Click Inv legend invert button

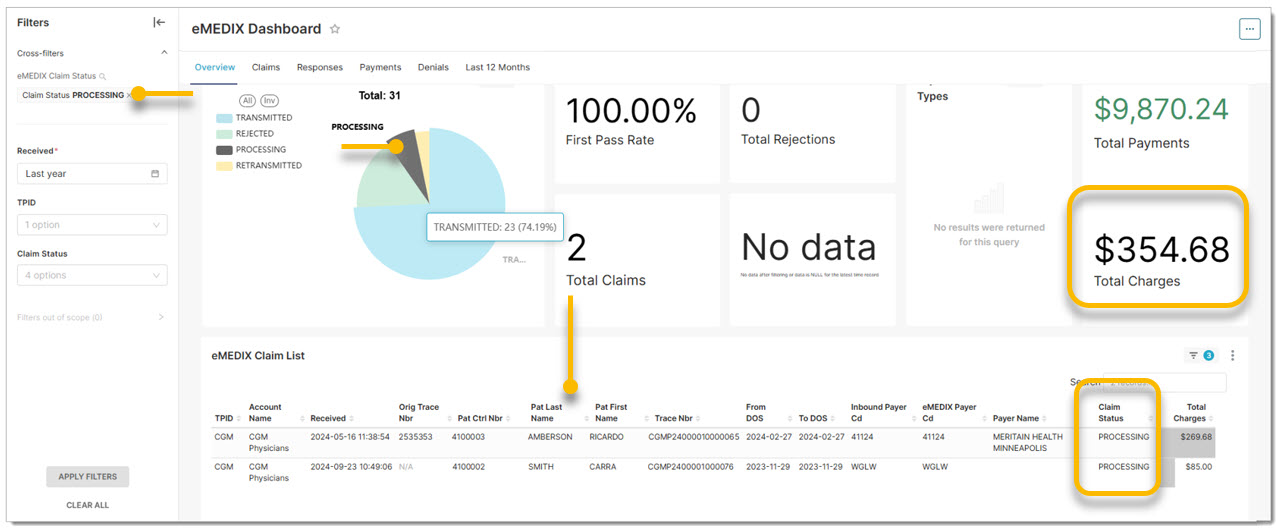pos(269,101)
